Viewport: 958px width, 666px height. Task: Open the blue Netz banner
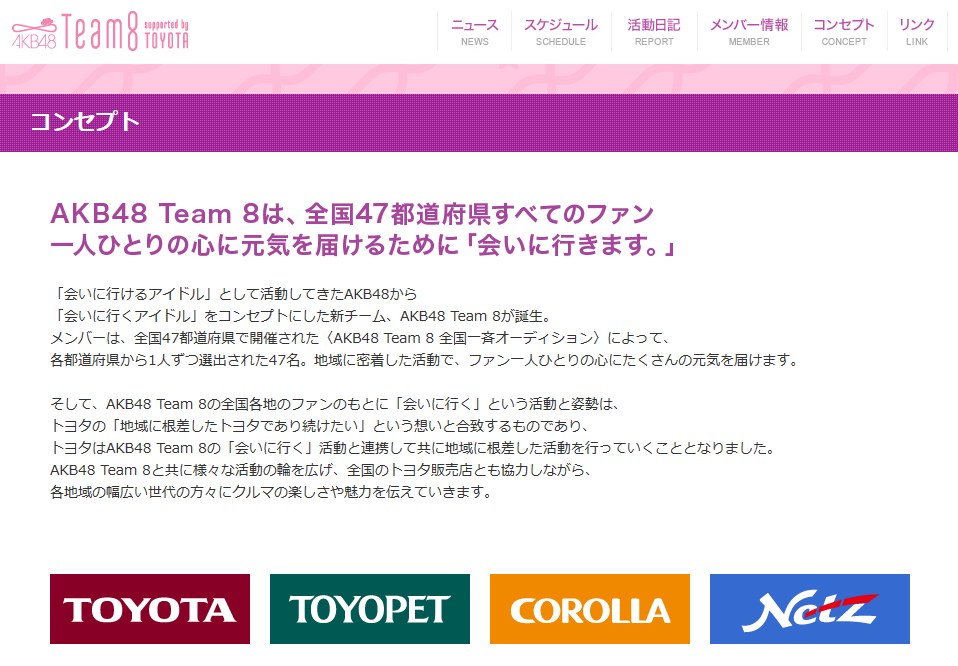click(x=810, y=609)
